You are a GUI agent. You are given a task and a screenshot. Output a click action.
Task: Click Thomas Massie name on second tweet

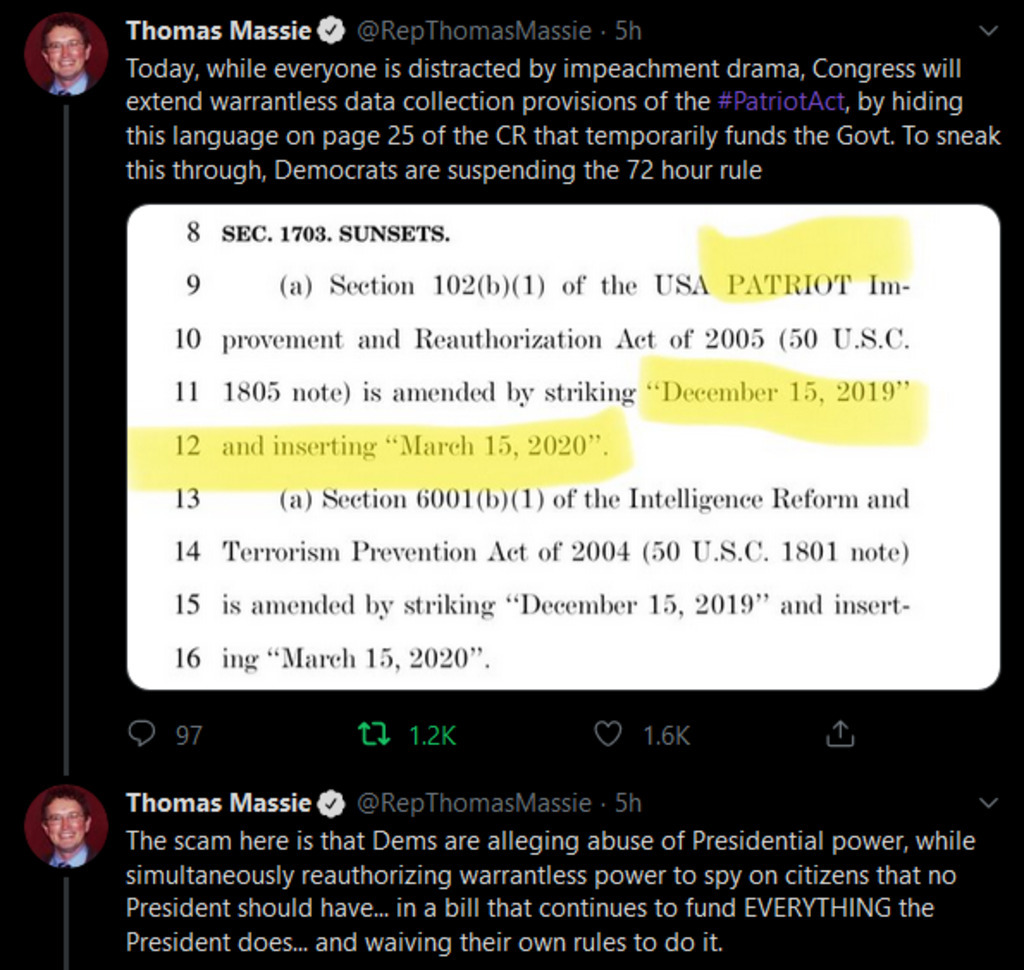[219, 803]
